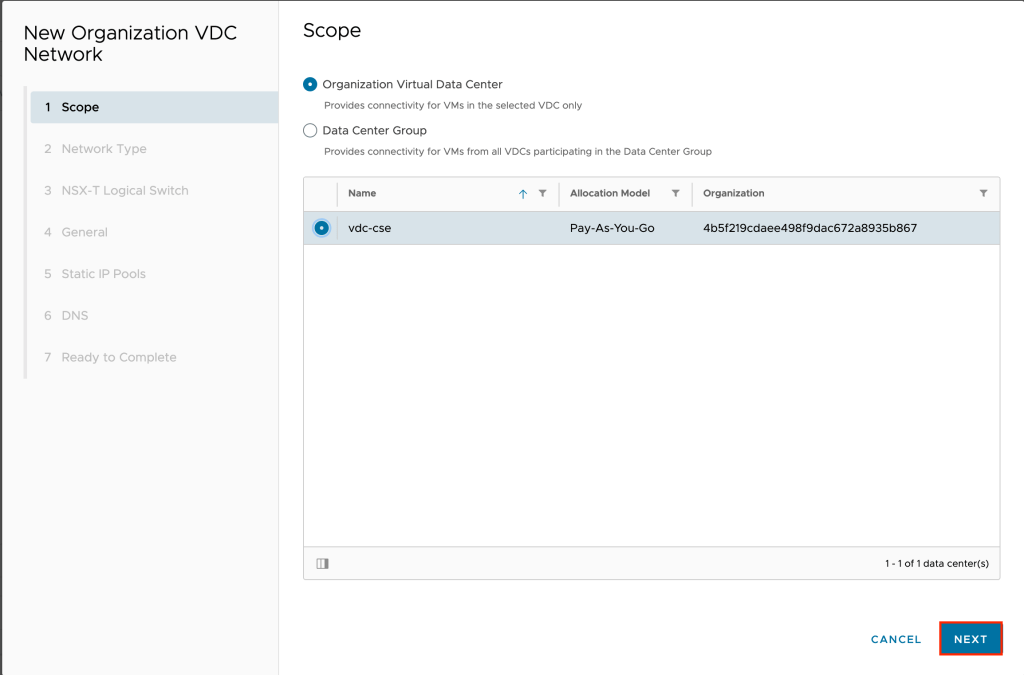Go to Ready to Complete step
Viewport: 1024px width, 675px height.
coord(118,358)
